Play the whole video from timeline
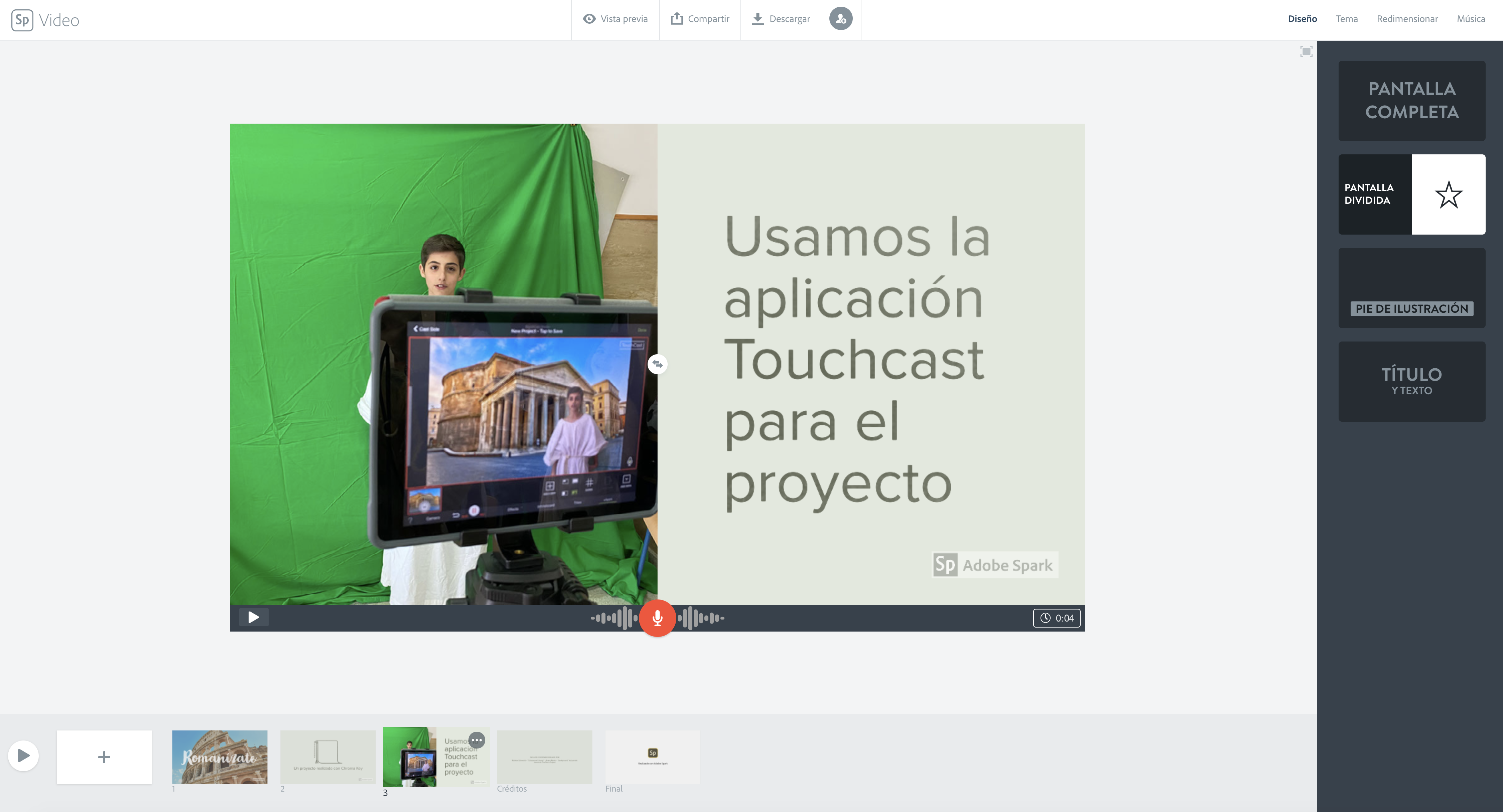The width and height of the screenshot is (1503, 812). coord(23,756)
